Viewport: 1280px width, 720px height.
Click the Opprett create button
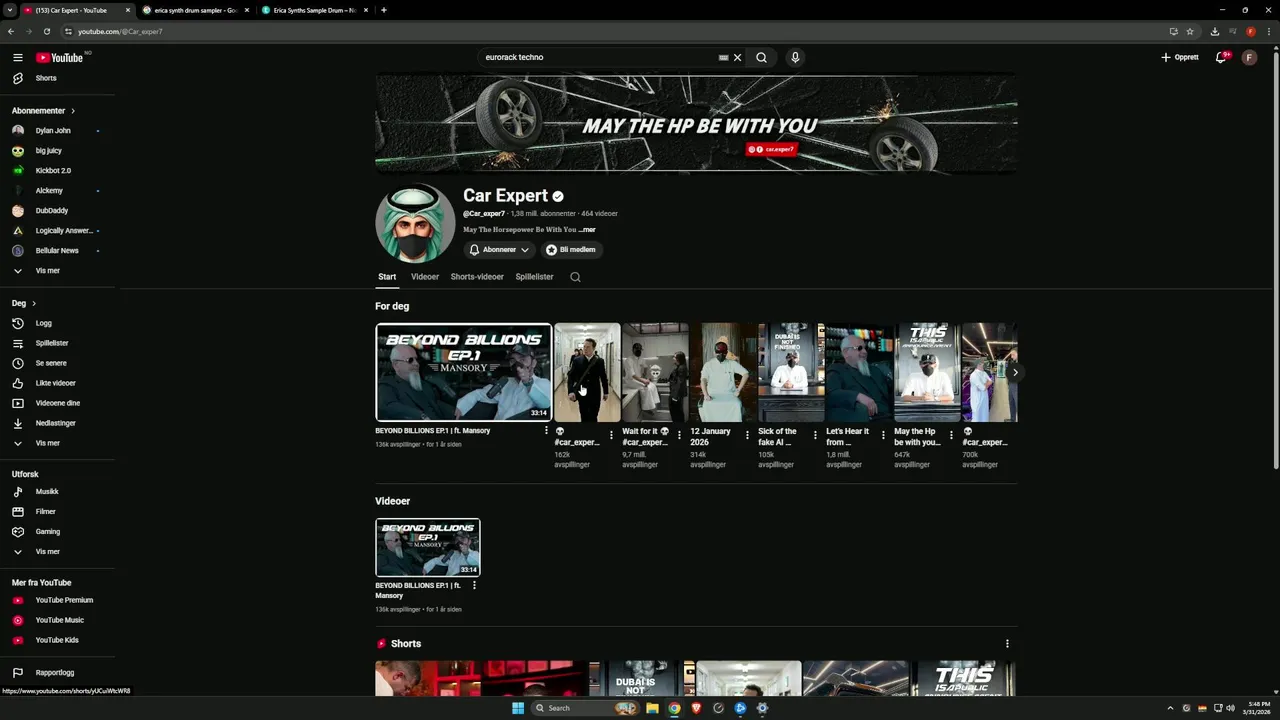point(1180,57)
